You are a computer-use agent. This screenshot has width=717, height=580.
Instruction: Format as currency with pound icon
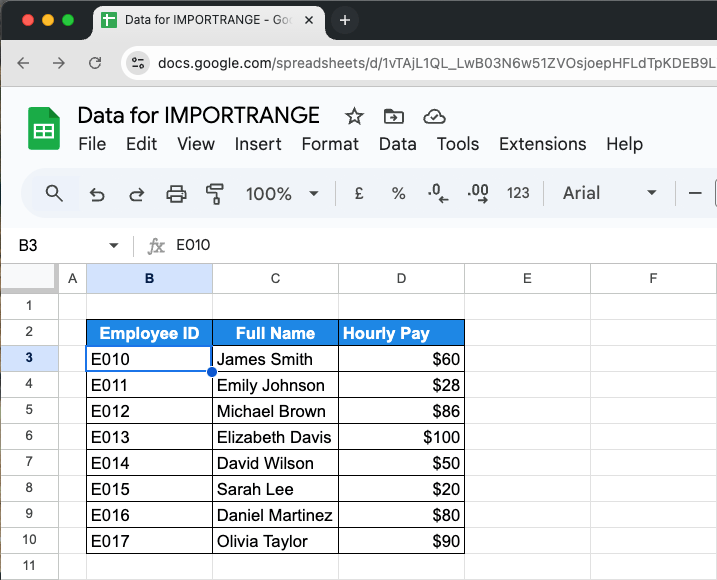359,193
